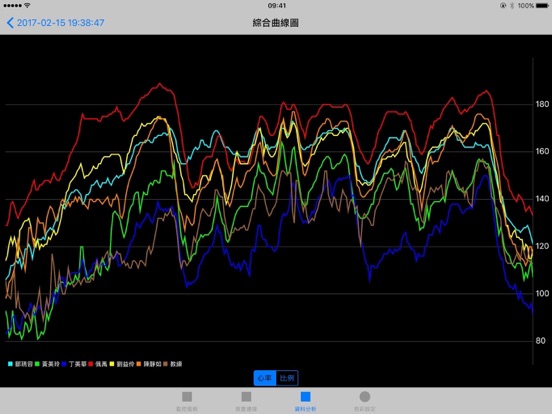The height and width of the screenshot is (414, 552).
Task: Tap the orientation lock status icon
Action: 503,5
